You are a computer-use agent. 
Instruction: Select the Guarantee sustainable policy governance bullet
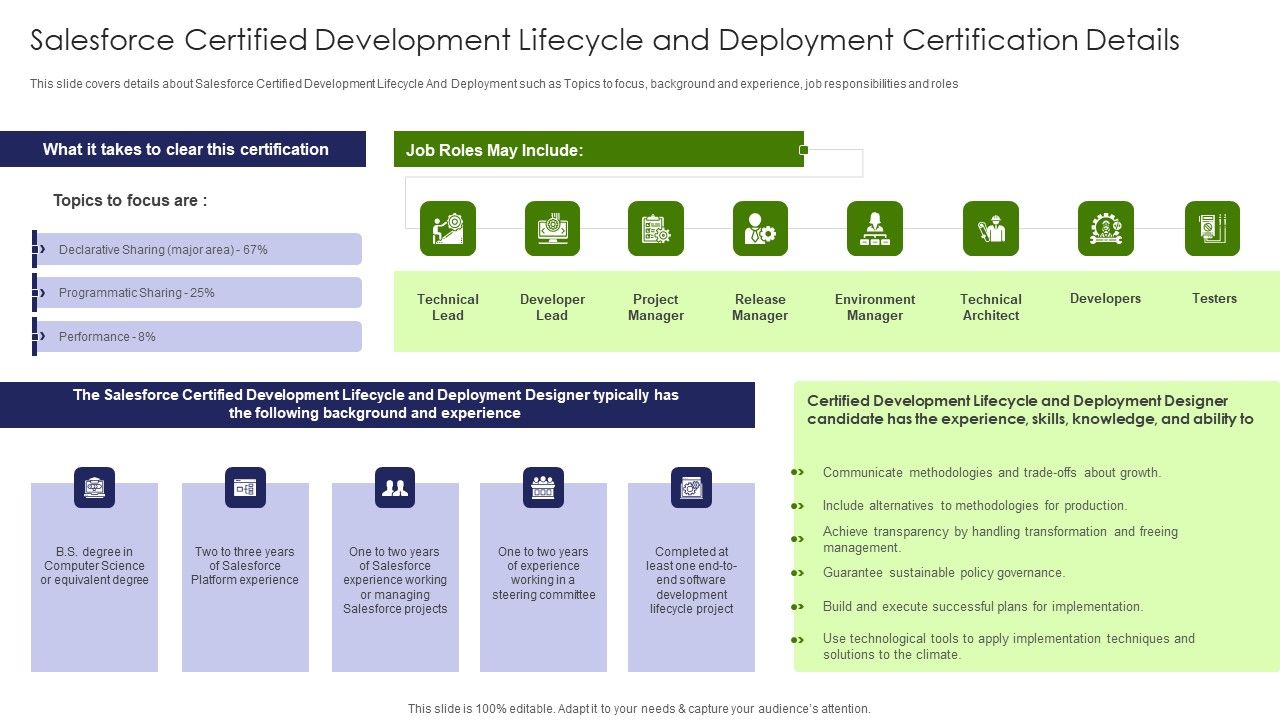click(943, 573)
